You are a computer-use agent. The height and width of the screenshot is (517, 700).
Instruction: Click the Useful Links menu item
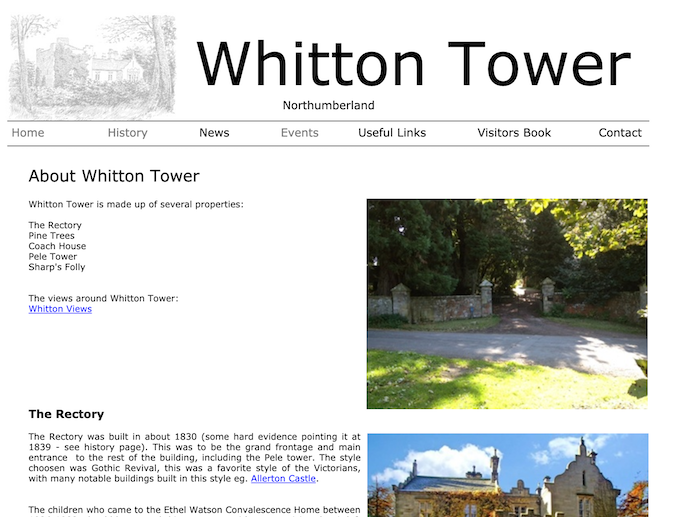pos(392,133)
